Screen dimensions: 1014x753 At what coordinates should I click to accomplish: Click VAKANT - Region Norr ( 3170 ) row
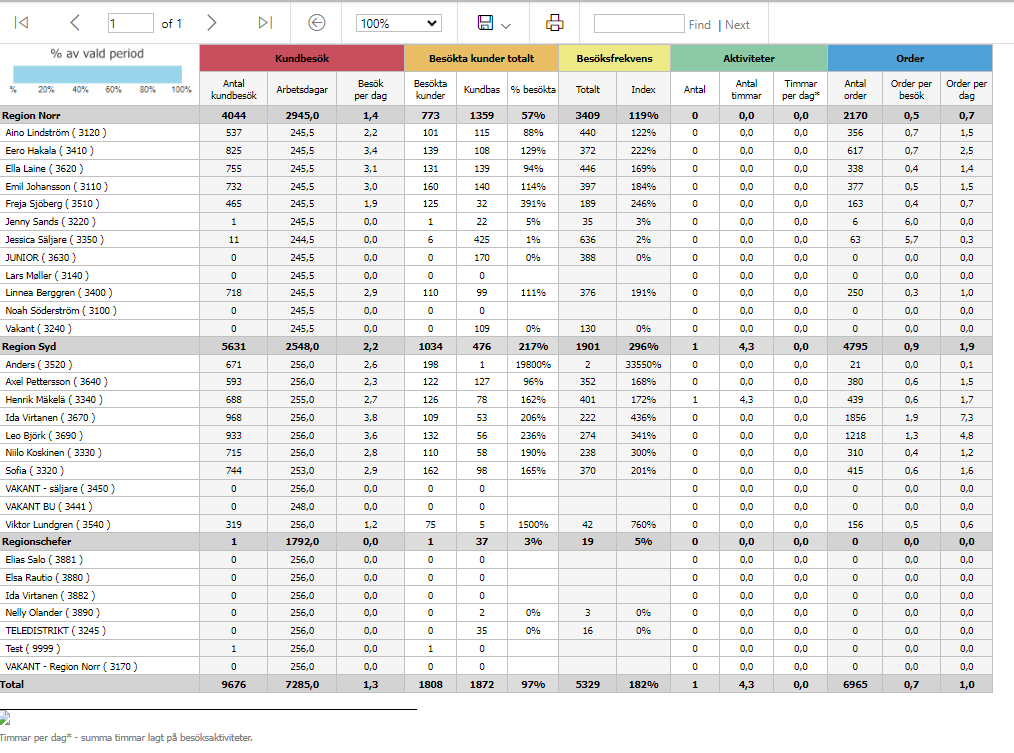(x=496, y=666)
